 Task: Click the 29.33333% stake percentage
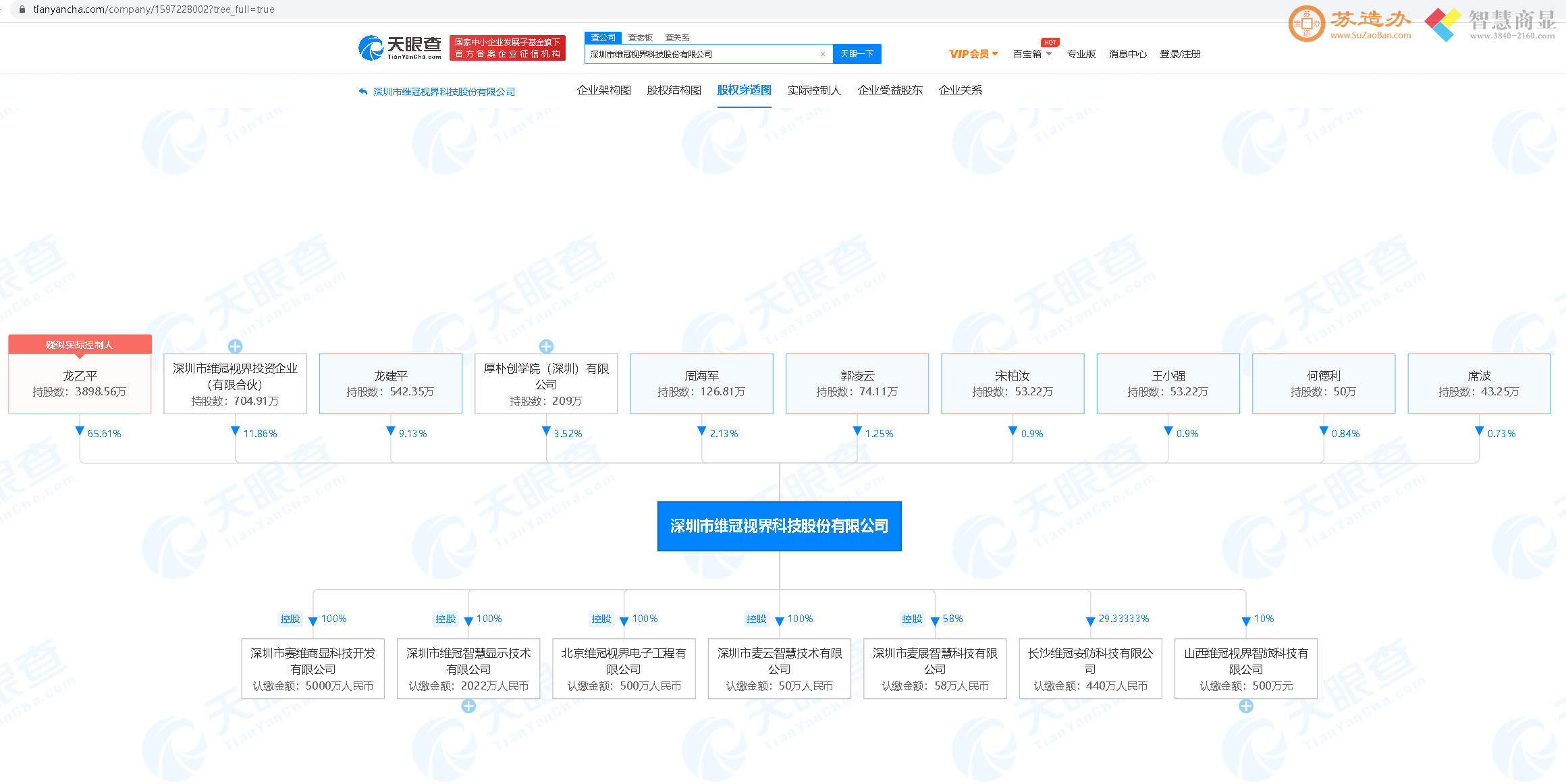[1124, 619]
